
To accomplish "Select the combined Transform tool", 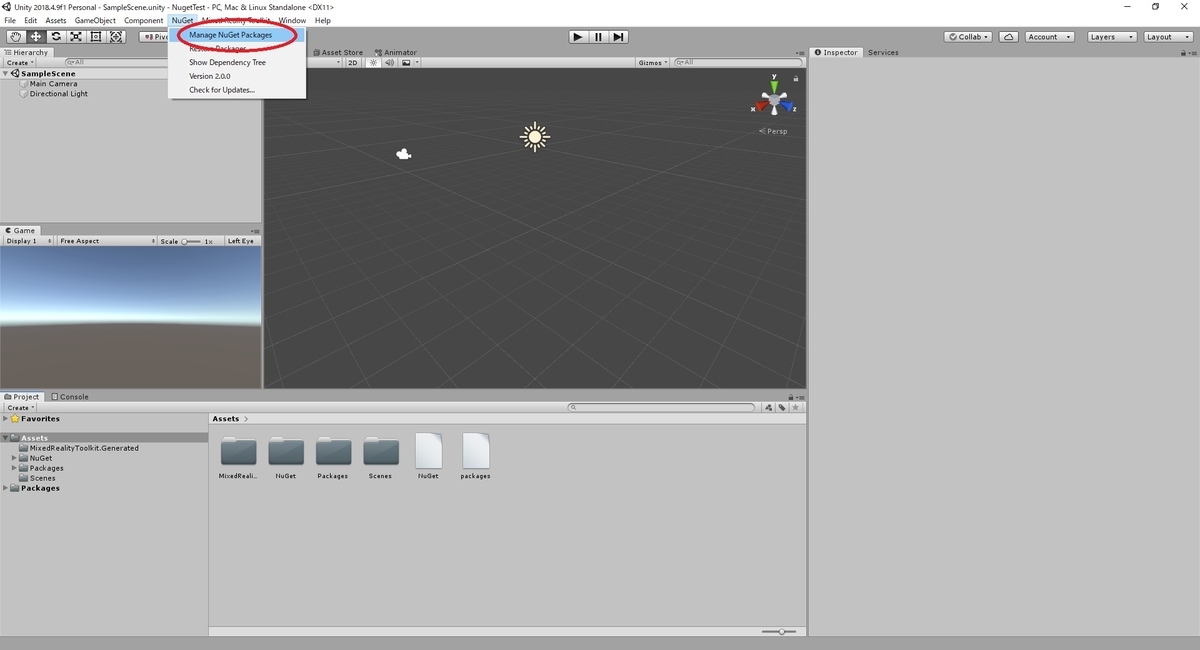I will [x=116, y=37].
